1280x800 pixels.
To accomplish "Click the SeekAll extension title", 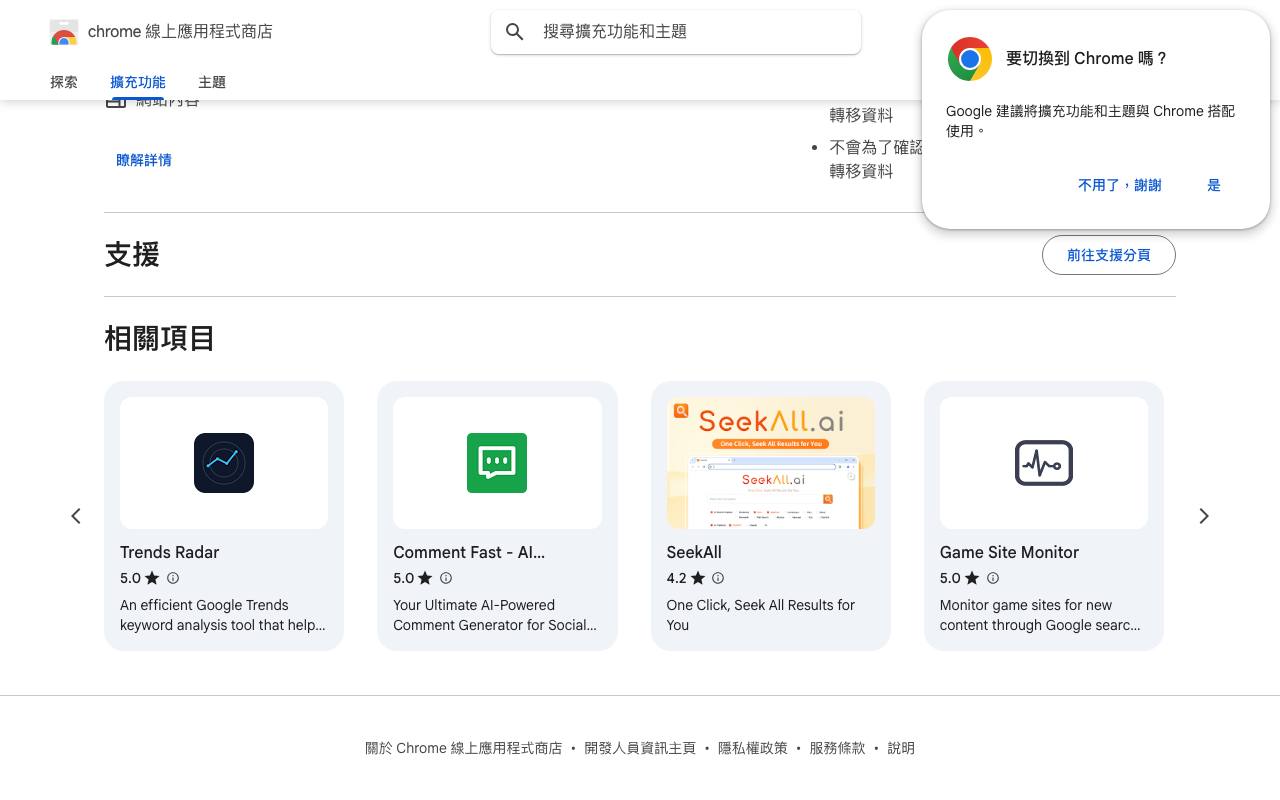I will 694,552.
